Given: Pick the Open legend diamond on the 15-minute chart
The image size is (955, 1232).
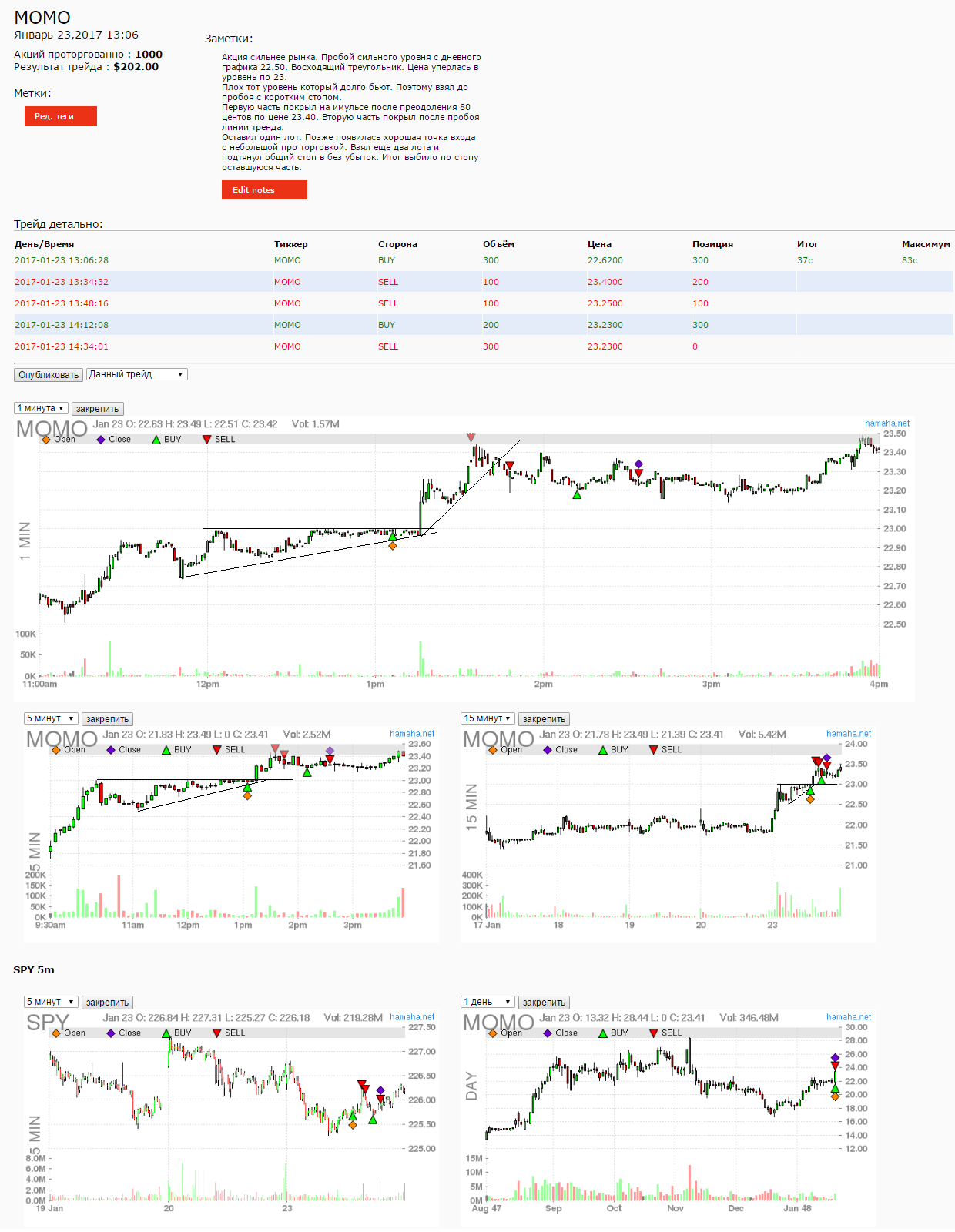Looking at the screenshot, I should (x=493, y=750).
